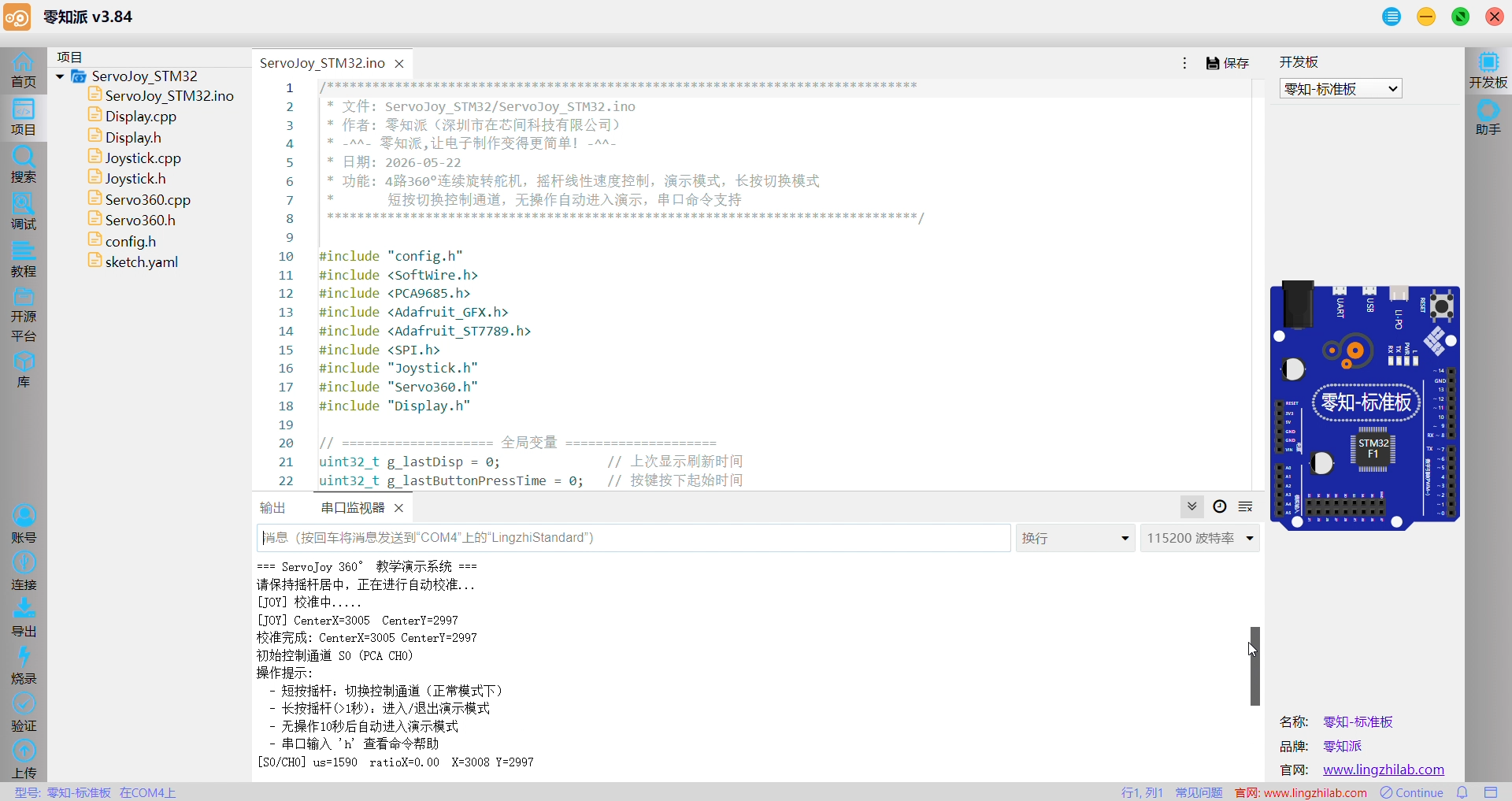Open Joystick.h in project tree
Image resolution: width=1512 pixels, height=801 pixels.
135,179
